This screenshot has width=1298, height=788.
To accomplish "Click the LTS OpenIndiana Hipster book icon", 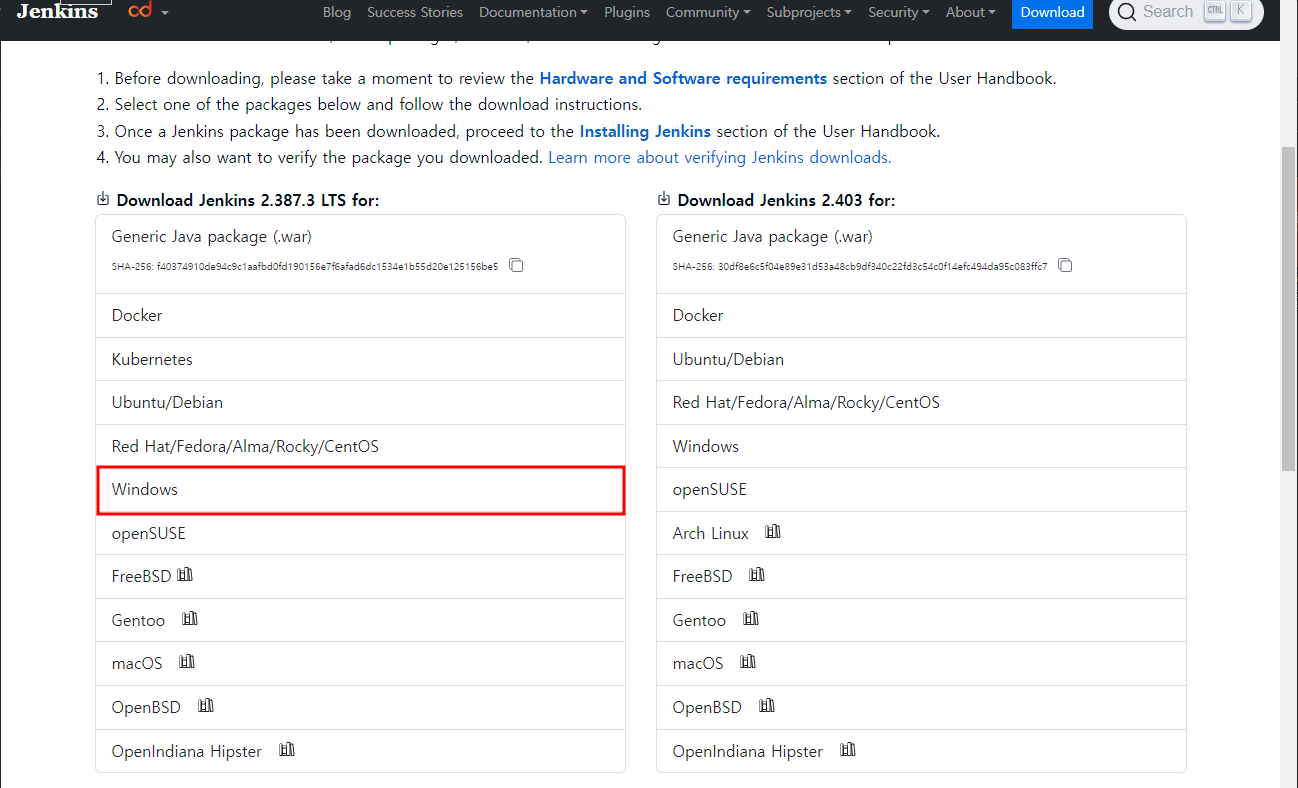I will click(287, 750).
